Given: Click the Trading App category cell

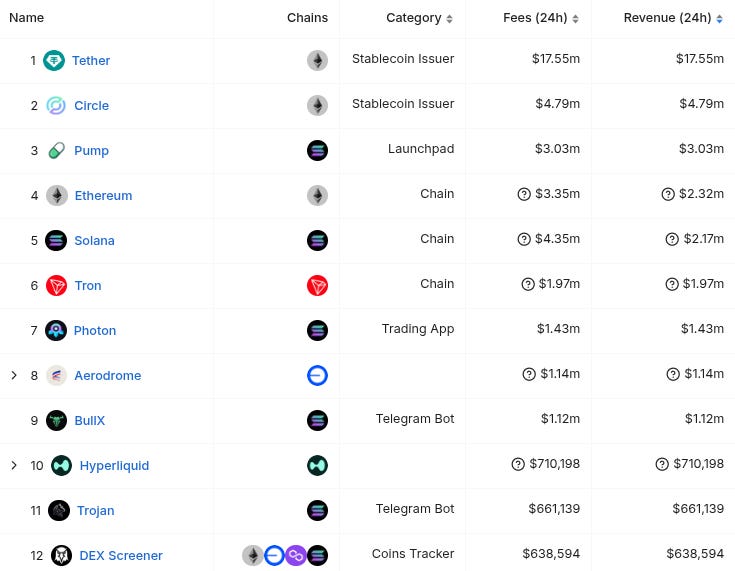Looking at the screenshot, I should [x=418, y=329].
